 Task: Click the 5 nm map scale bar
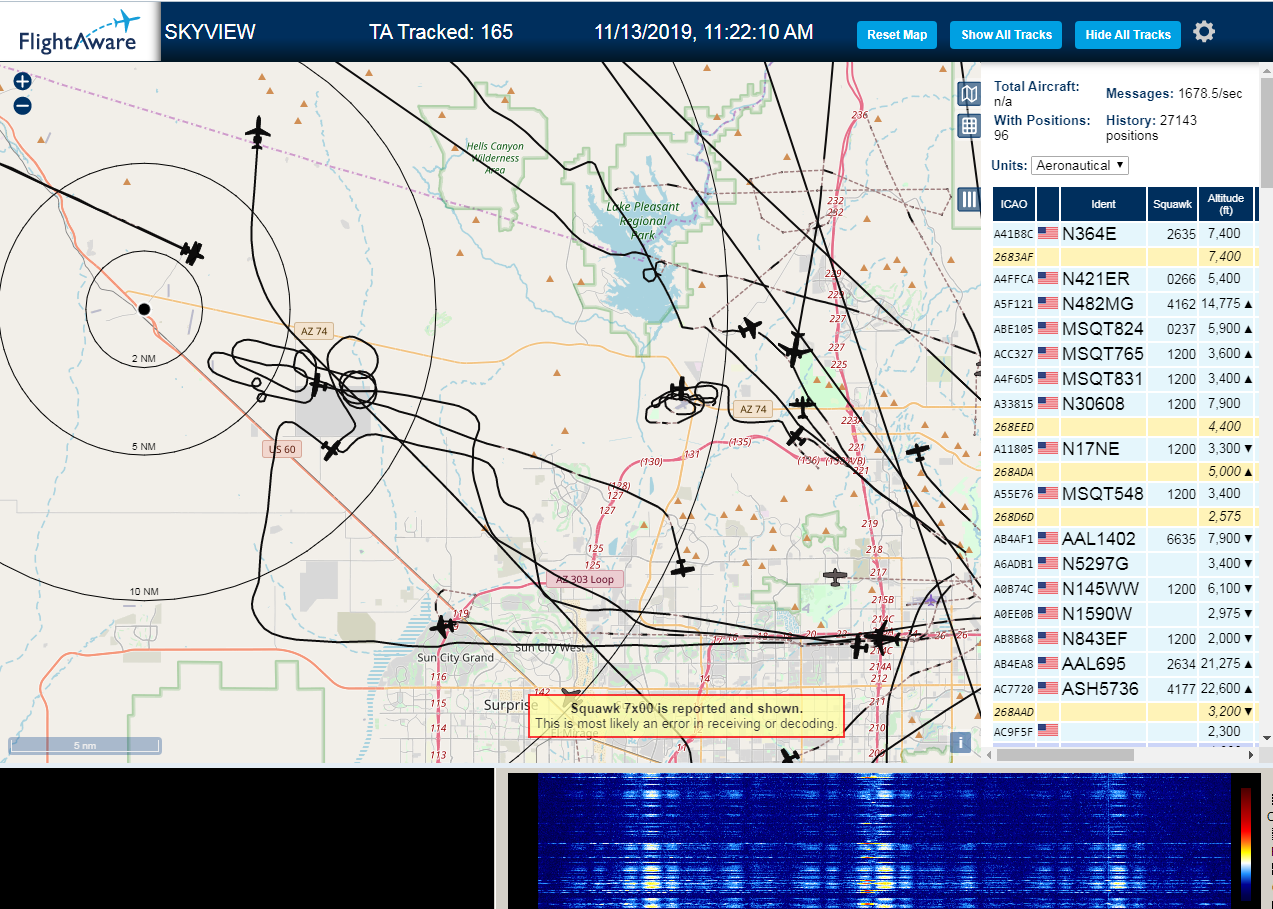(x=85, y=745)
